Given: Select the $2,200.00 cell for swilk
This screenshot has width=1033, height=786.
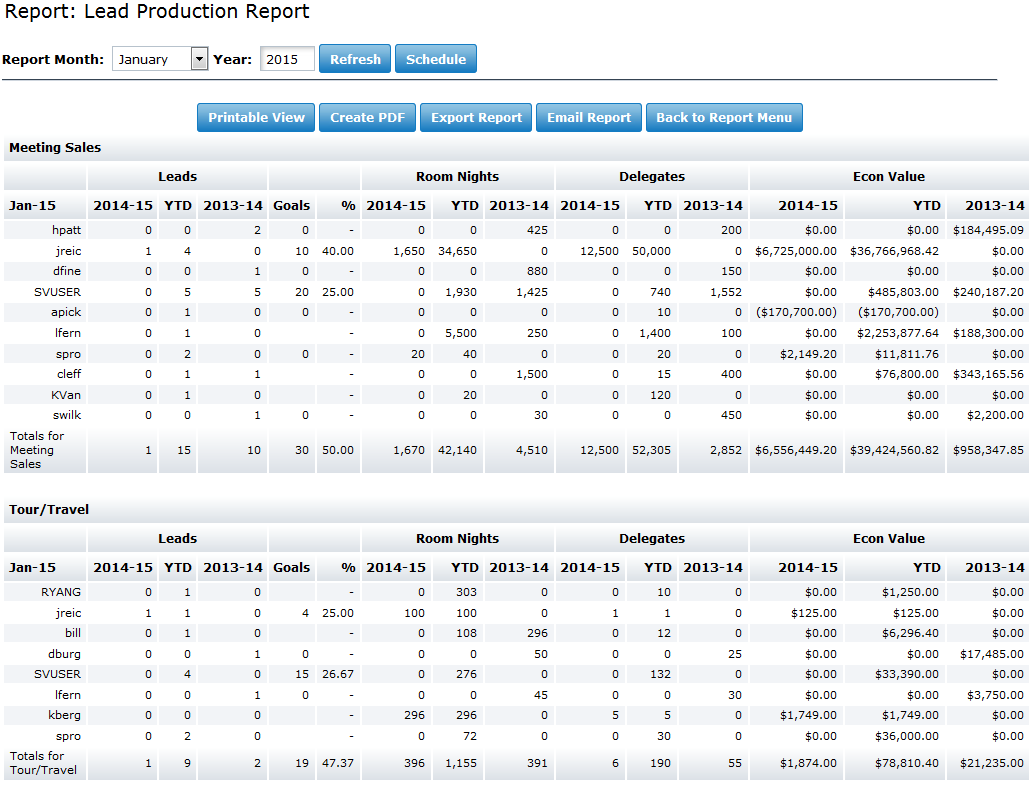Looking at the screenshot, I should click(x=995, y=415).
